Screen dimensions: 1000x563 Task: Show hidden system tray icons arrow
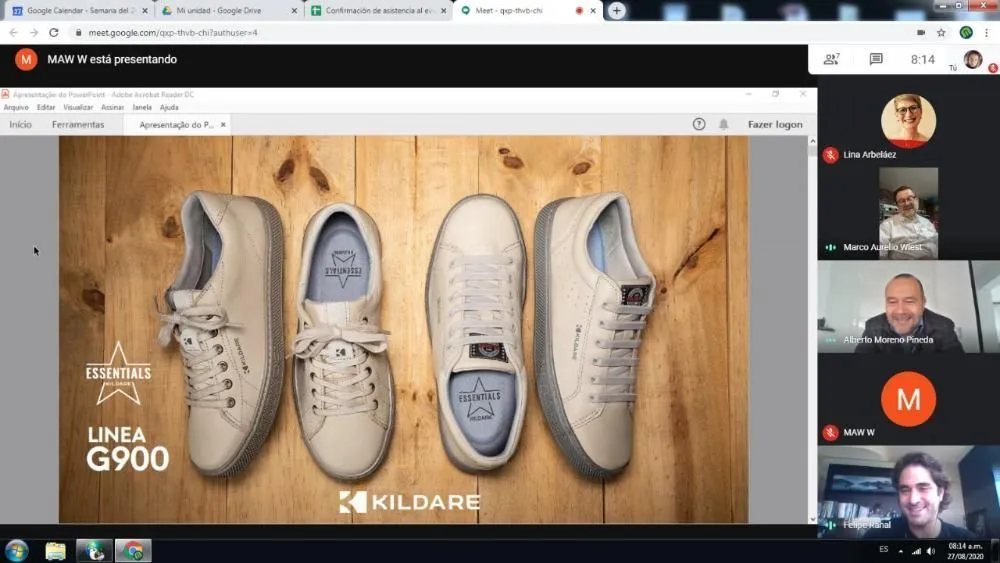(901, 551)
